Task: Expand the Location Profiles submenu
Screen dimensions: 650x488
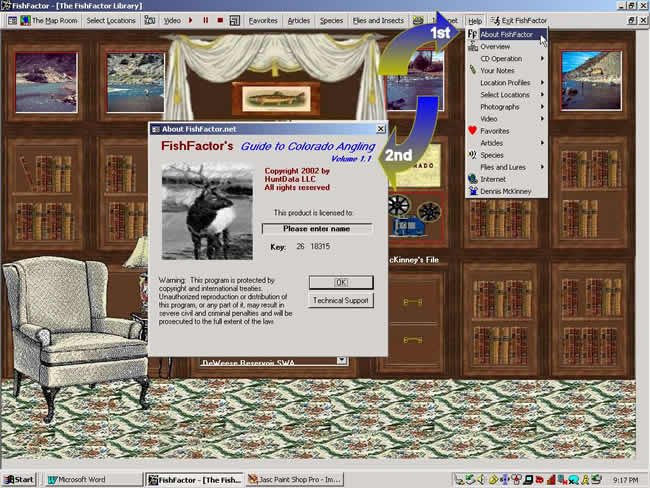Action: pos(506,83)
